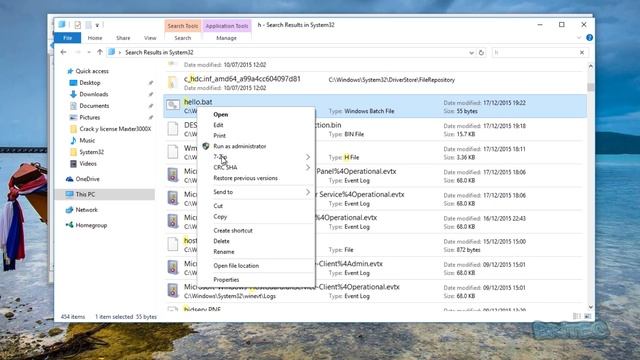This screenshot has height=360, width=640.
Task: Click the hello.bat file icon
Action: tap(173, 105)
